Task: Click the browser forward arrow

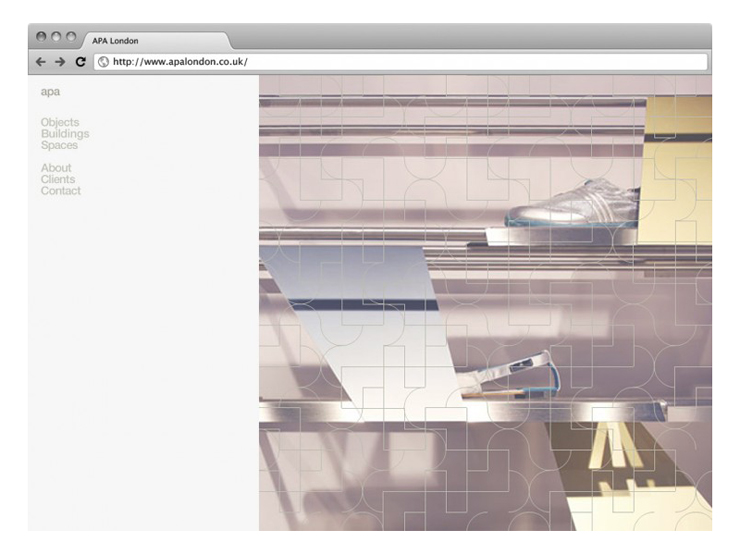Action: coord(60,62)
